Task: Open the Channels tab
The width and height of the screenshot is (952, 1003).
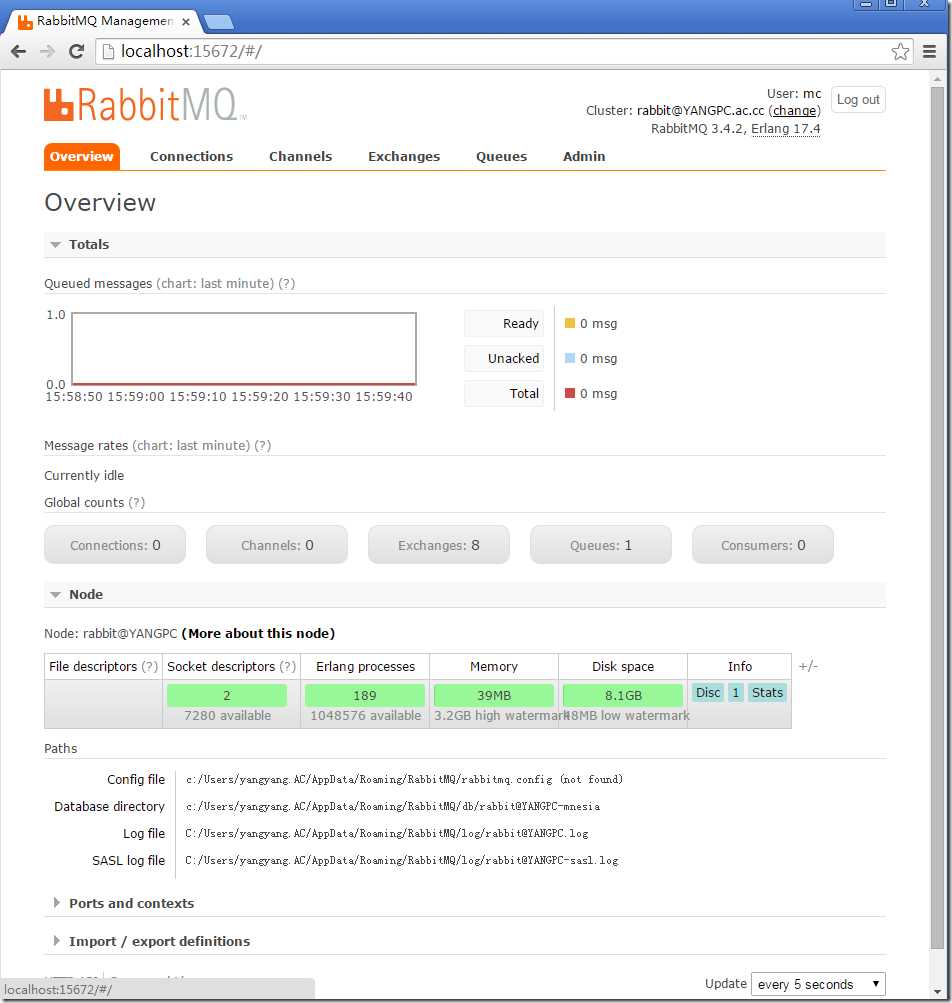Action: 300,157
